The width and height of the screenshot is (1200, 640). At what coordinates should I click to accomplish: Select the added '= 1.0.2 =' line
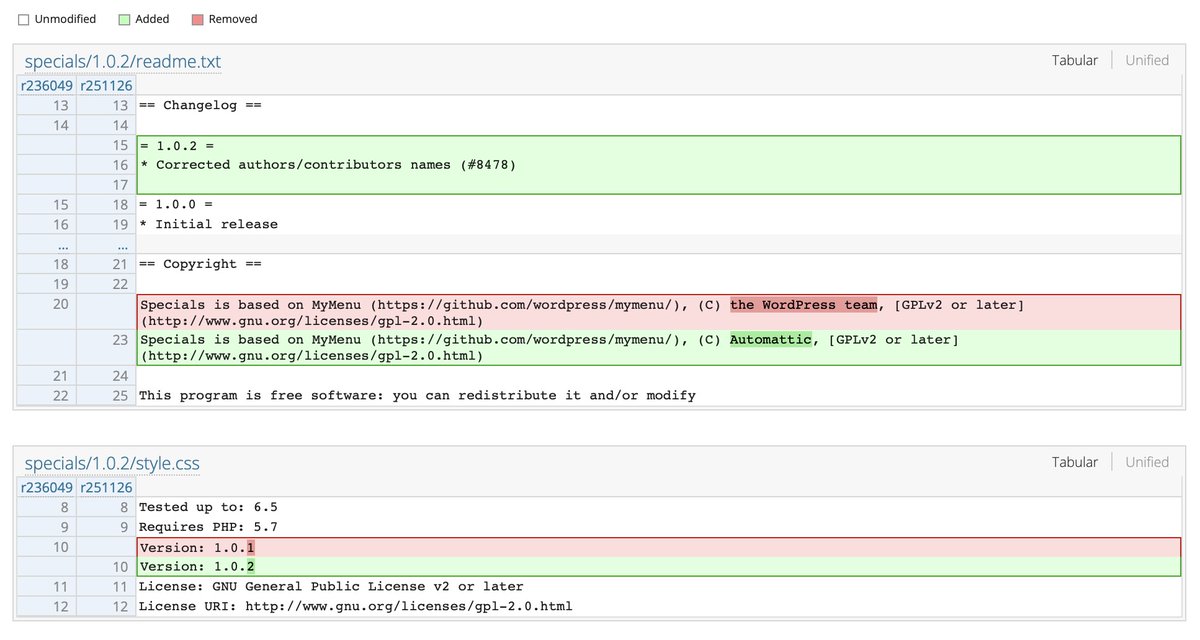tap(658, 146)
